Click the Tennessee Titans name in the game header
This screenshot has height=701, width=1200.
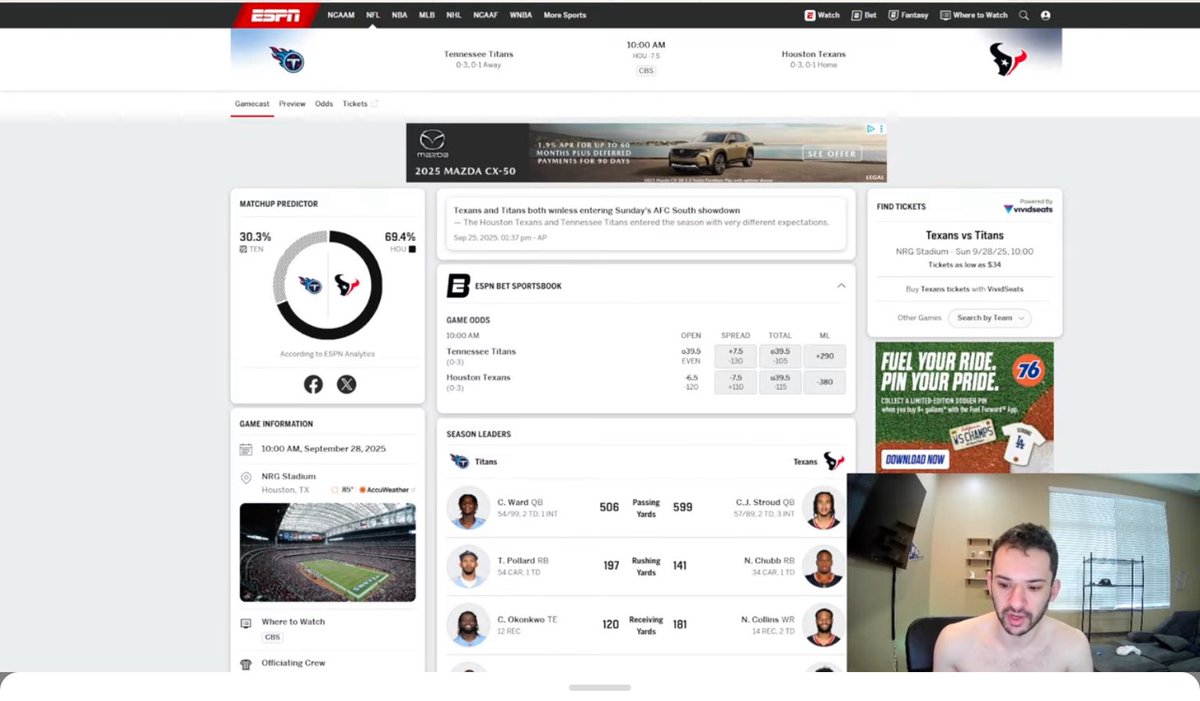click(x=478, y=54)
